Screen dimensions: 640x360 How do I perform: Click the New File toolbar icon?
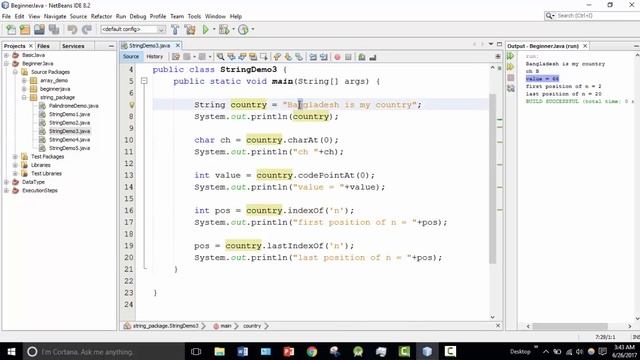[11, 29]
